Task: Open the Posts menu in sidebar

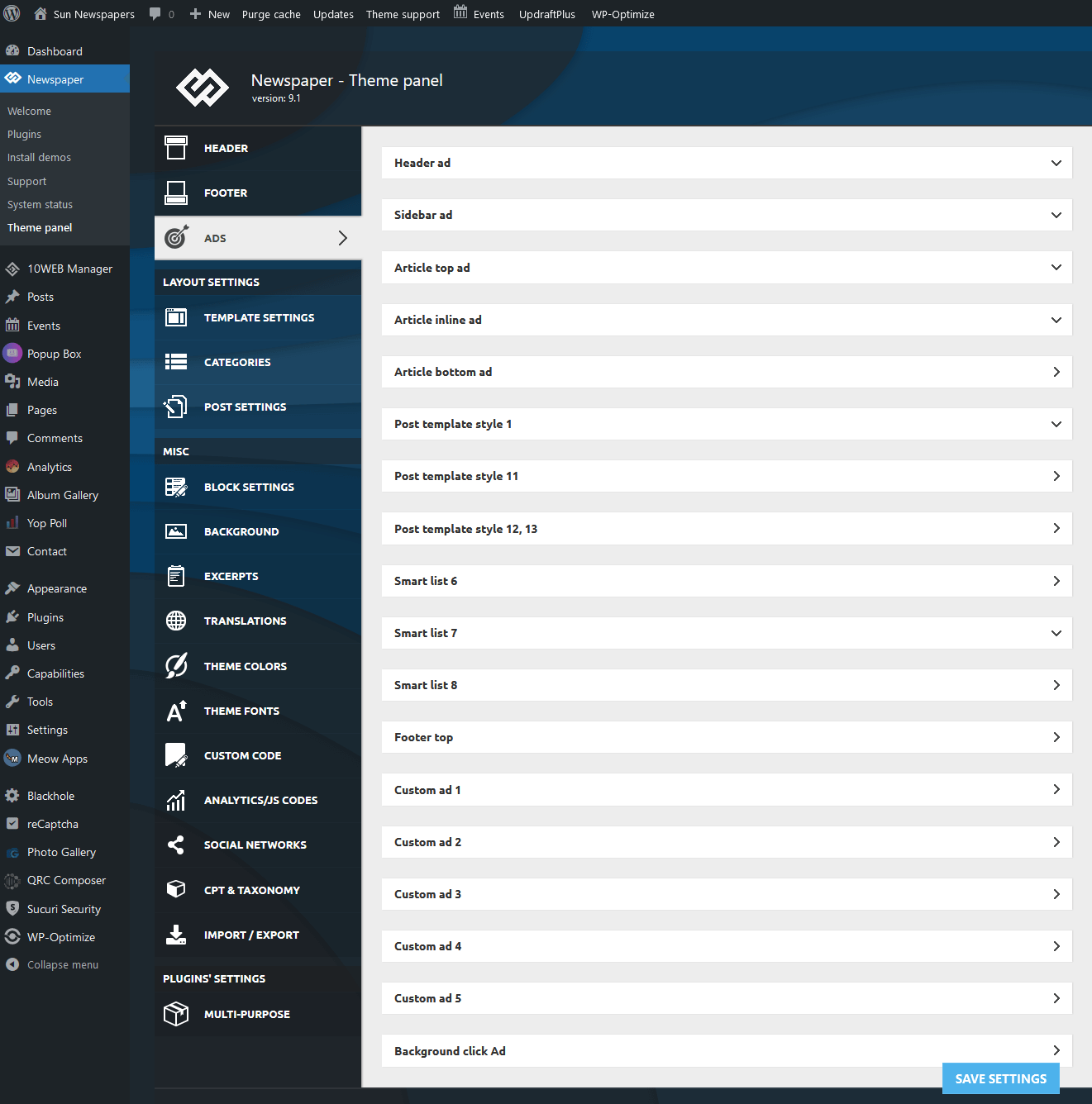Action: click(64, 297)
